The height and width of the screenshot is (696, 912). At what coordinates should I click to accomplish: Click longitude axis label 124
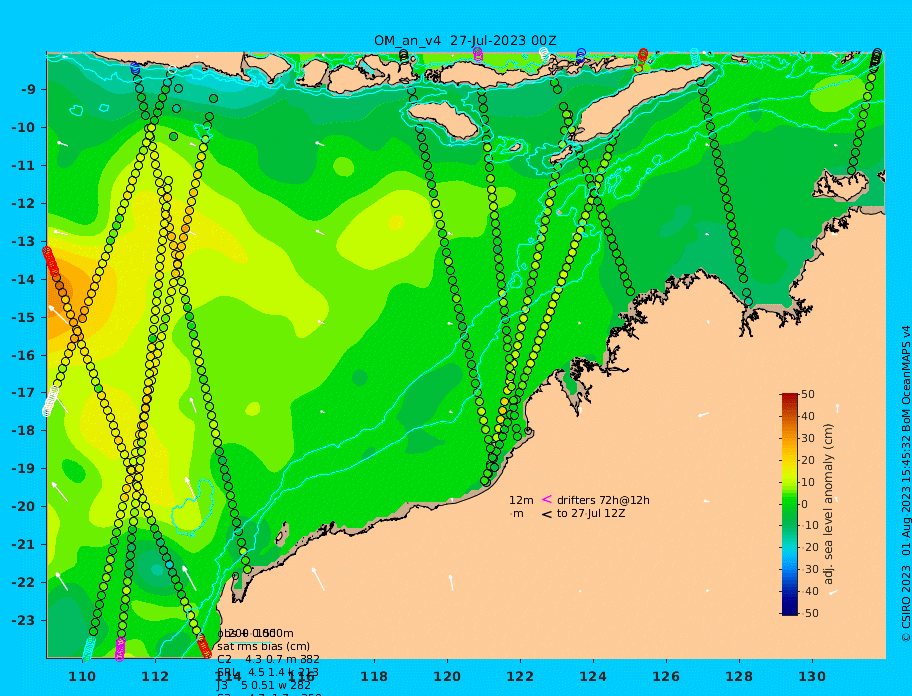click(x=593, y=677)
